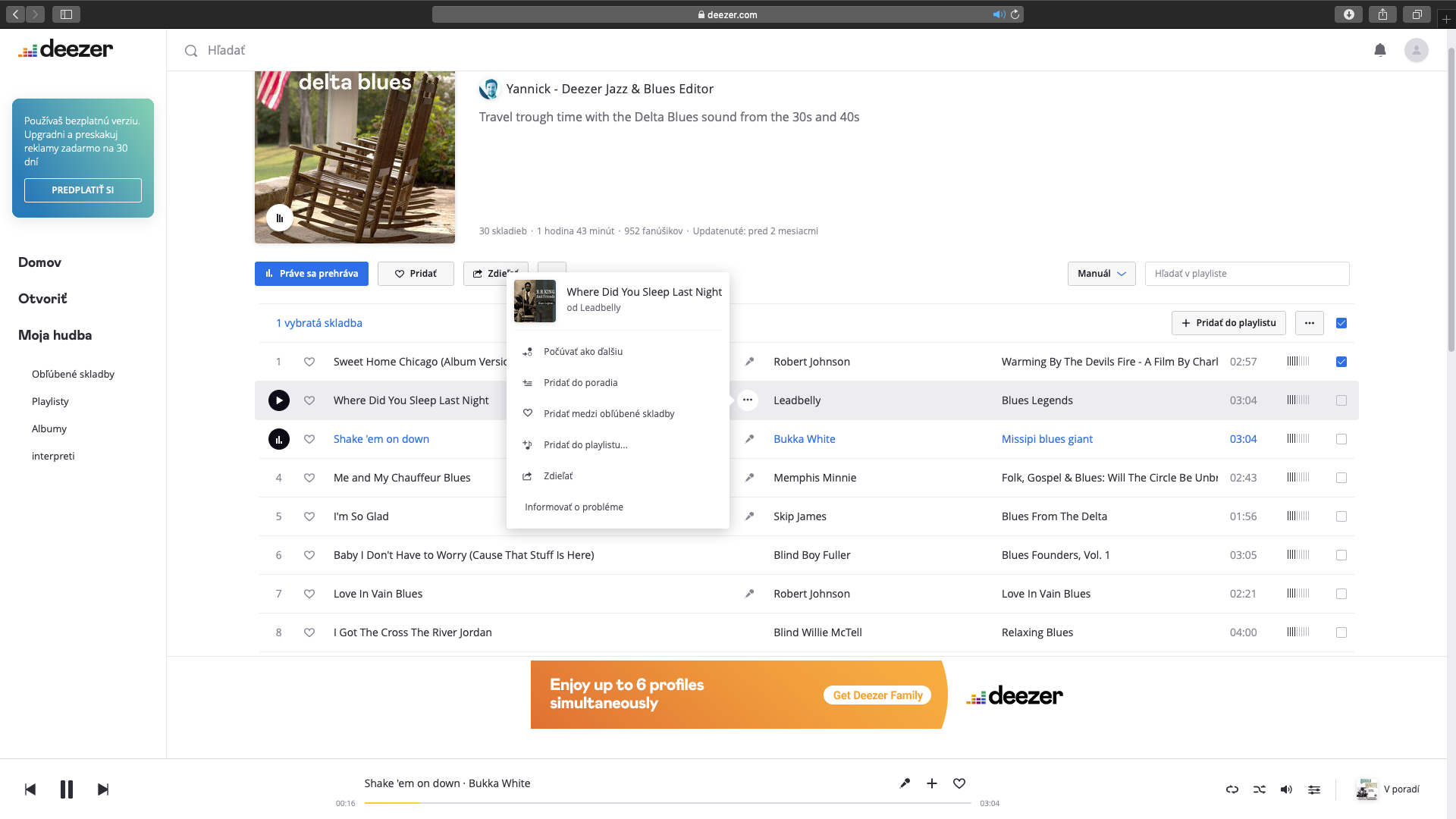Choose Pridať do poradia
Screen dimensions: 1456x819
617,383
